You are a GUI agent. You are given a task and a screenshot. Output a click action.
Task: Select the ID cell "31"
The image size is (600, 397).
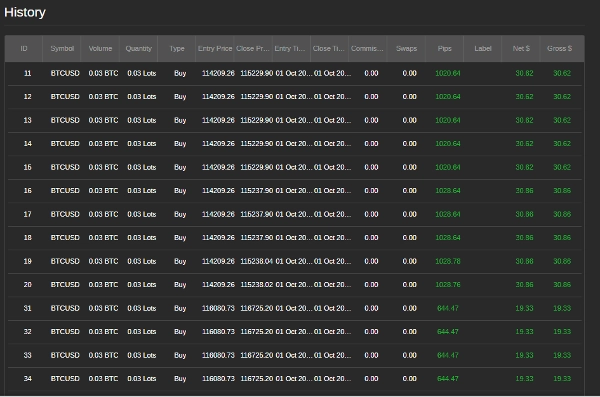pos(28,308)
